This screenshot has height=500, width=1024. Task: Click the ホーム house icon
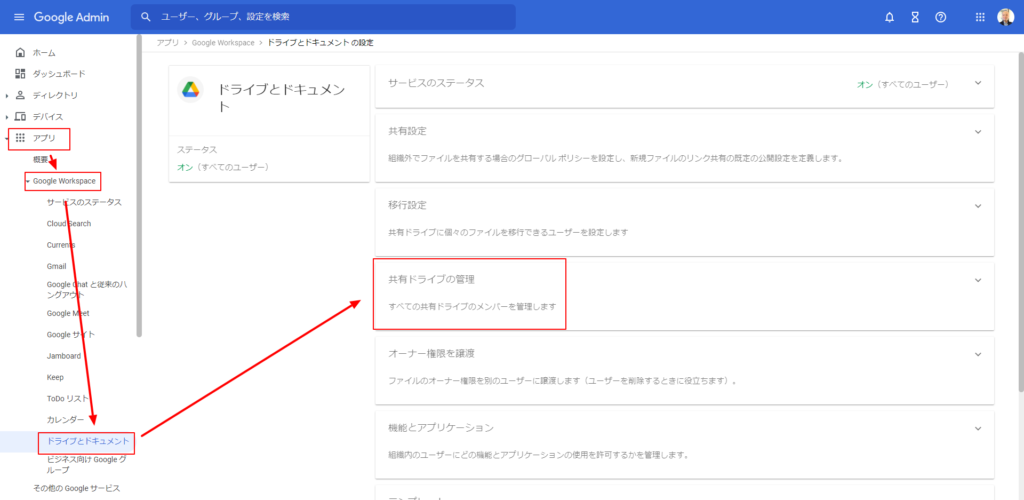(x=20, y=52)
